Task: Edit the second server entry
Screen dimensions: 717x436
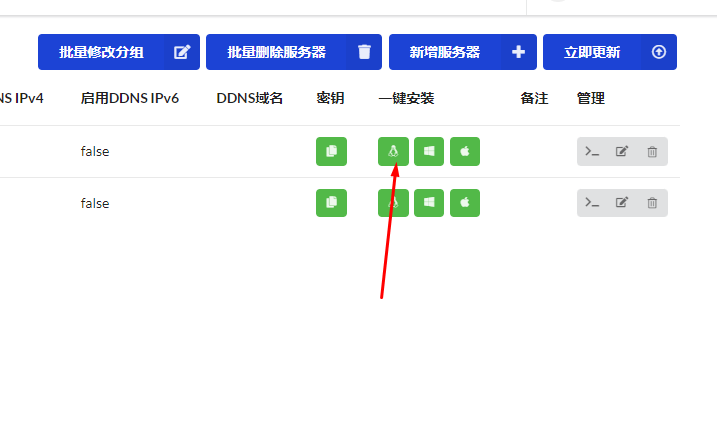Action: (x=622, y=203)
